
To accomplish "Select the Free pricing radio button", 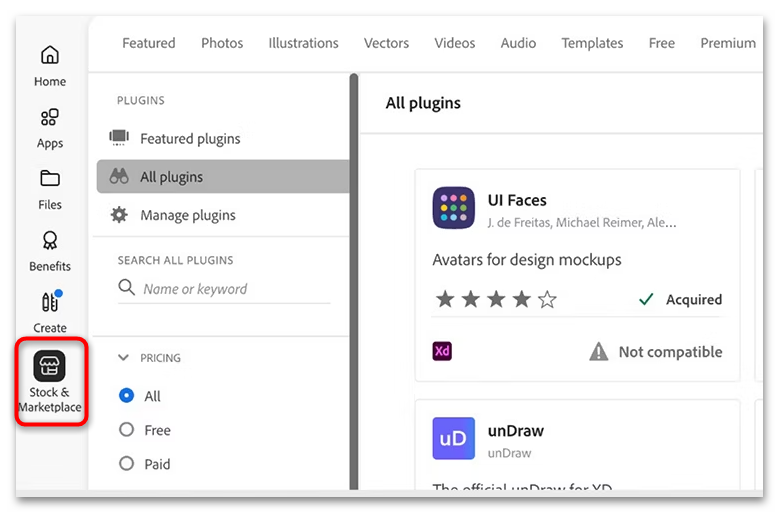I will (x=127, y=430).
